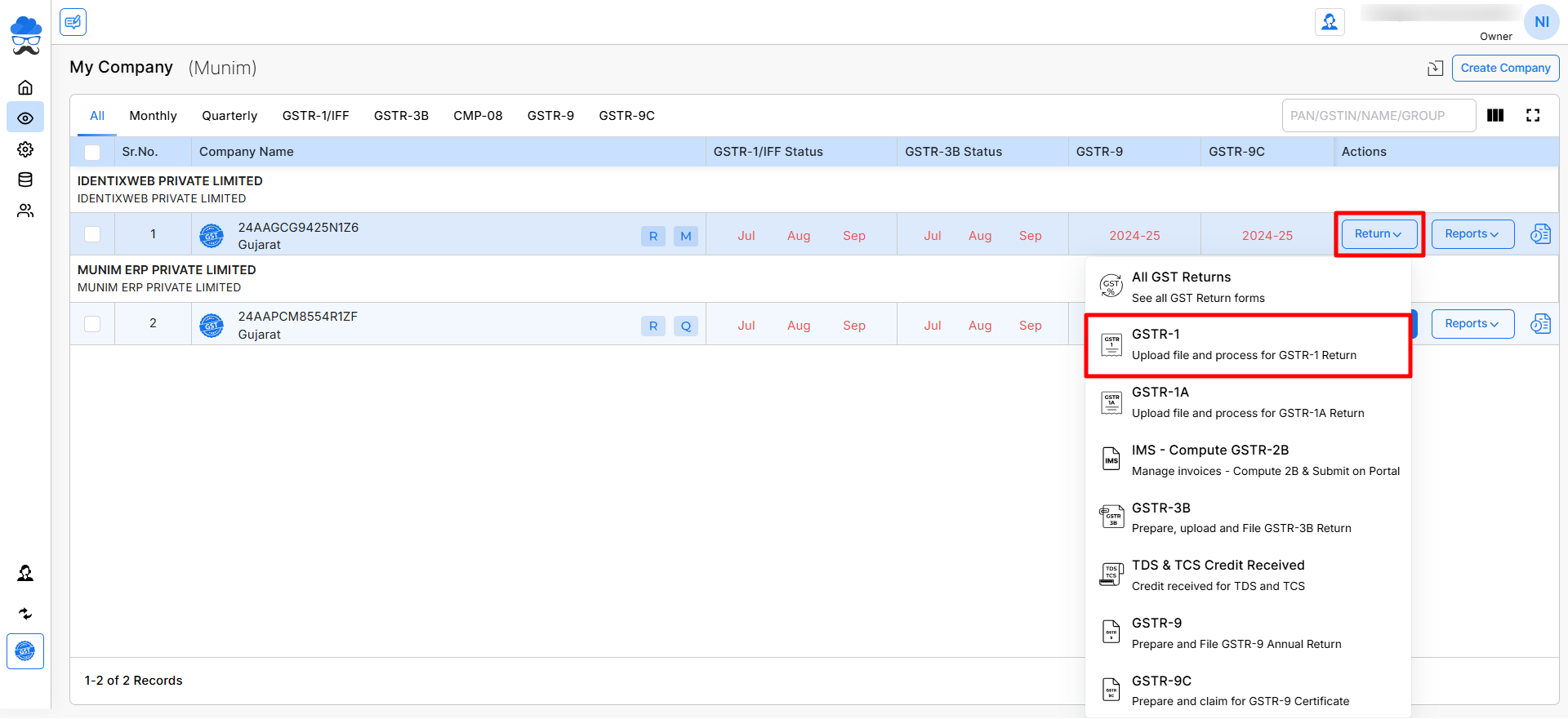1568x719 pixels.
Task: Click the file icon in MUNIM ERP row
Action: (1540, 324)
